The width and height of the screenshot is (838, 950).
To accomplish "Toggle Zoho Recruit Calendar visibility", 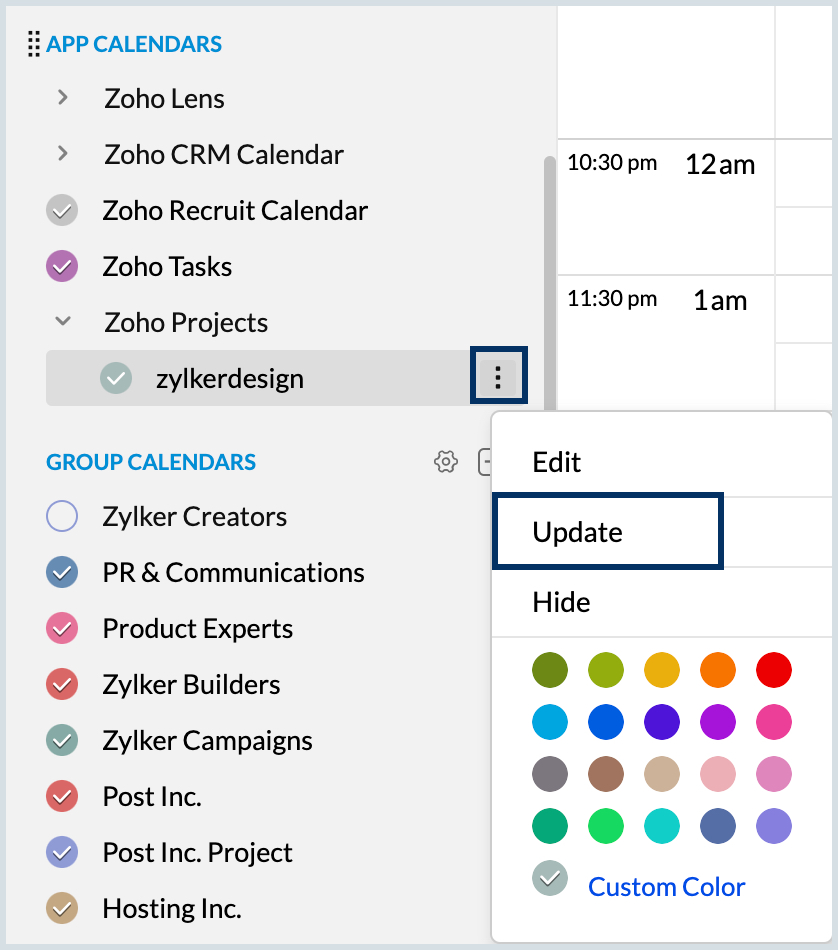I will pos(62,210).
